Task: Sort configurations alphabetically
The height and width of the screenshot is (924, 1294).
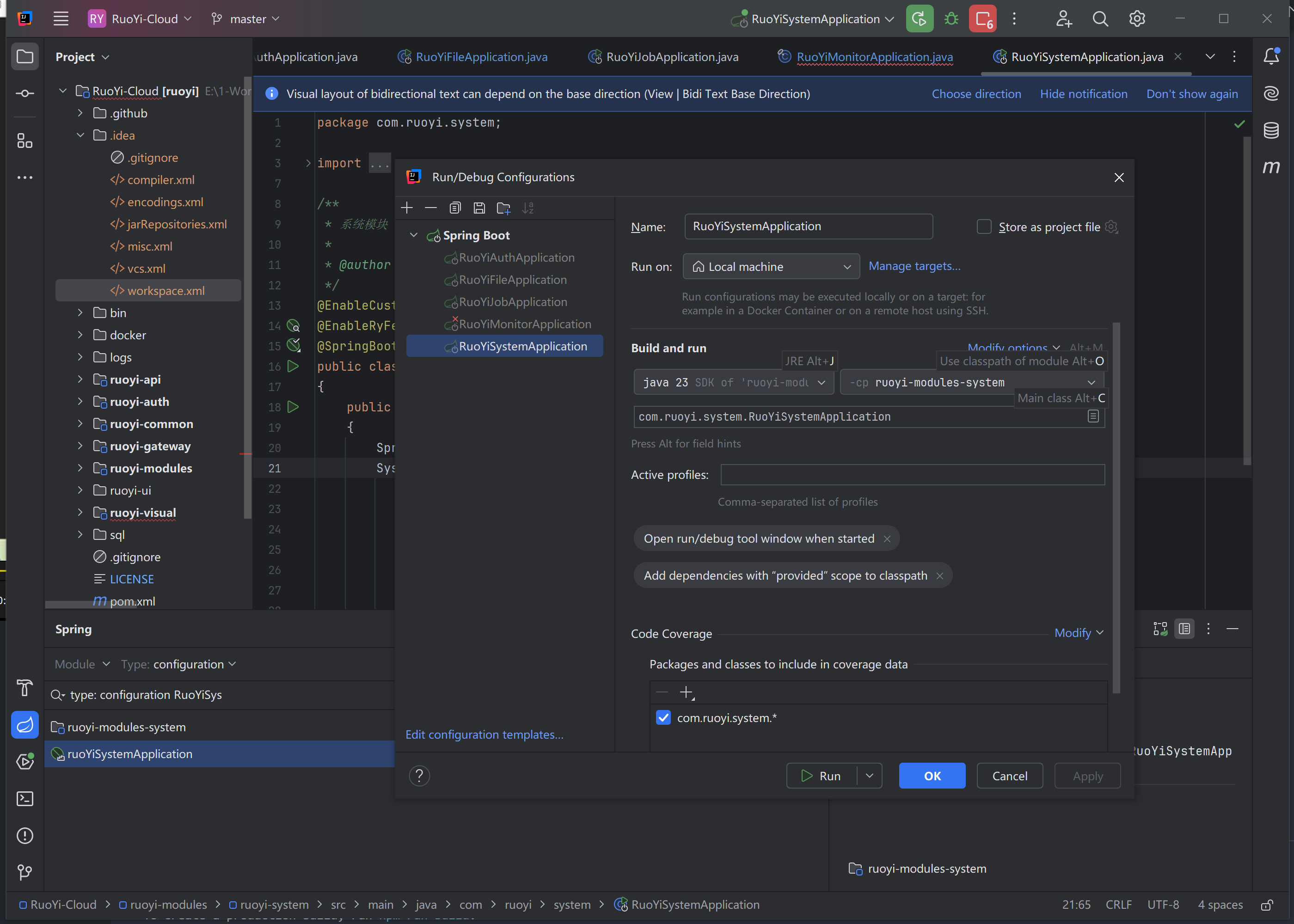Action: pos(528,208)
